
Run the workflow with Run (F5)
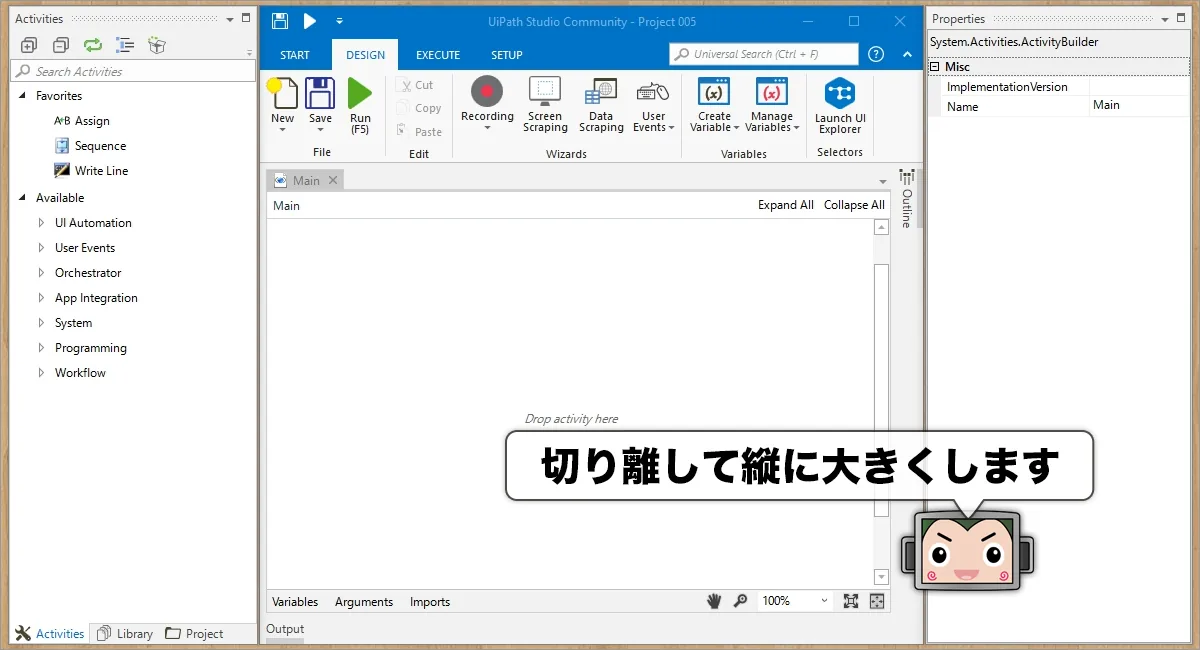click(360, 105)
